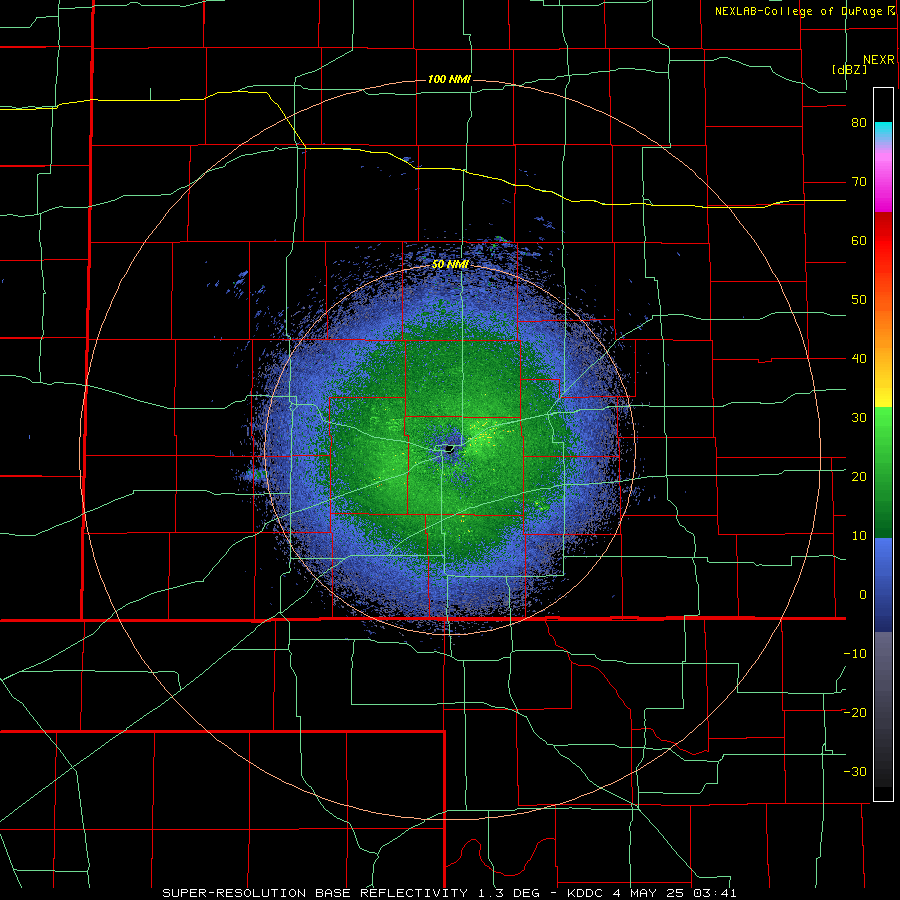Click the -30 value on the dBZ scale
The height and width of the screenshot is (900, 900).
pyautogui.click(x=855, y=771)
